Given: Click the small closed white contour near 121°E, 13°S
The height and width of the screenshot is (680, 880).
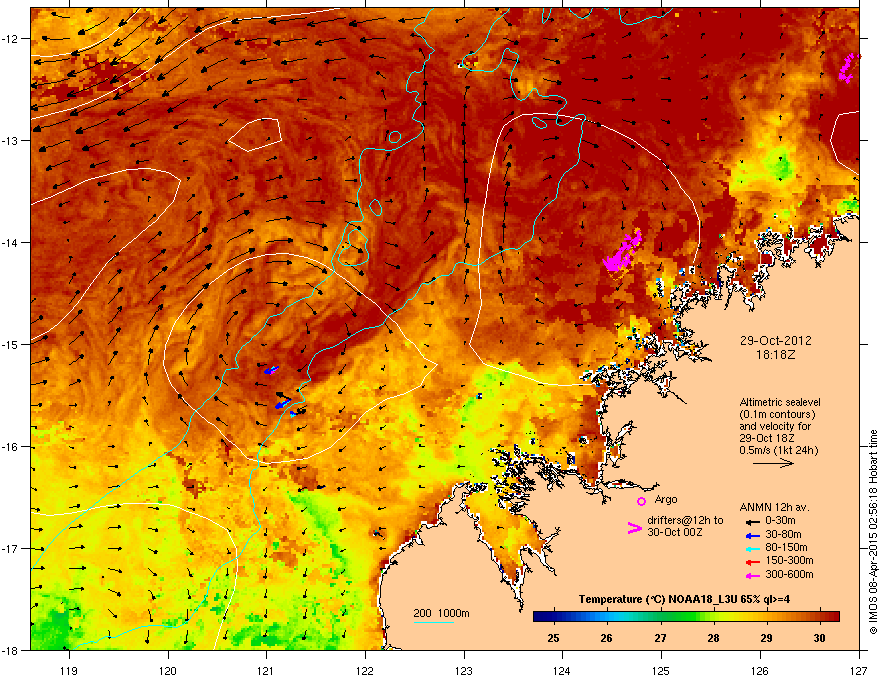Looking at the screenshot, I should [x=254, y=134].
